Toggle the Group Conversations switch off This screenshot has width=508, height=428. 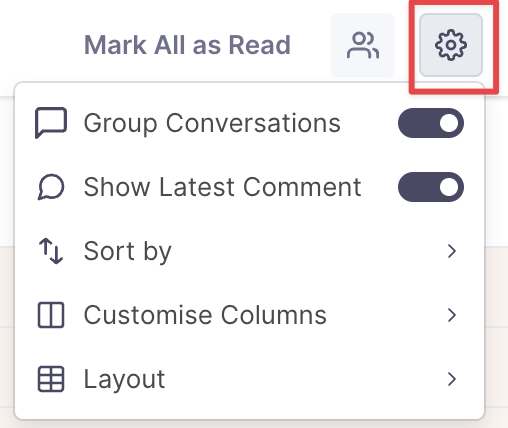[431, 123]
